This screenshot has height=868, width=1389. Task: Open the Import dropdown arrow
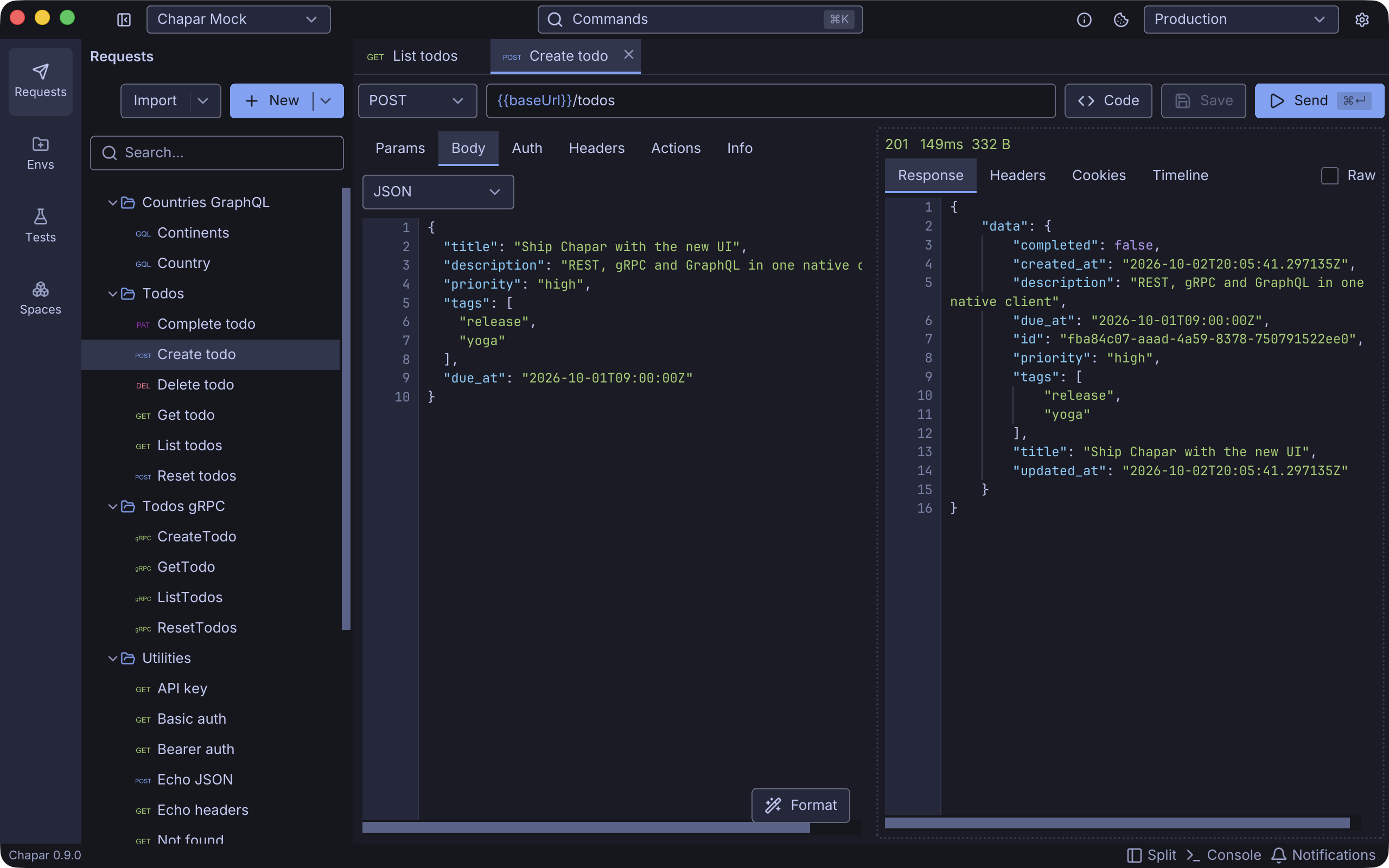(x=203, y=100)
